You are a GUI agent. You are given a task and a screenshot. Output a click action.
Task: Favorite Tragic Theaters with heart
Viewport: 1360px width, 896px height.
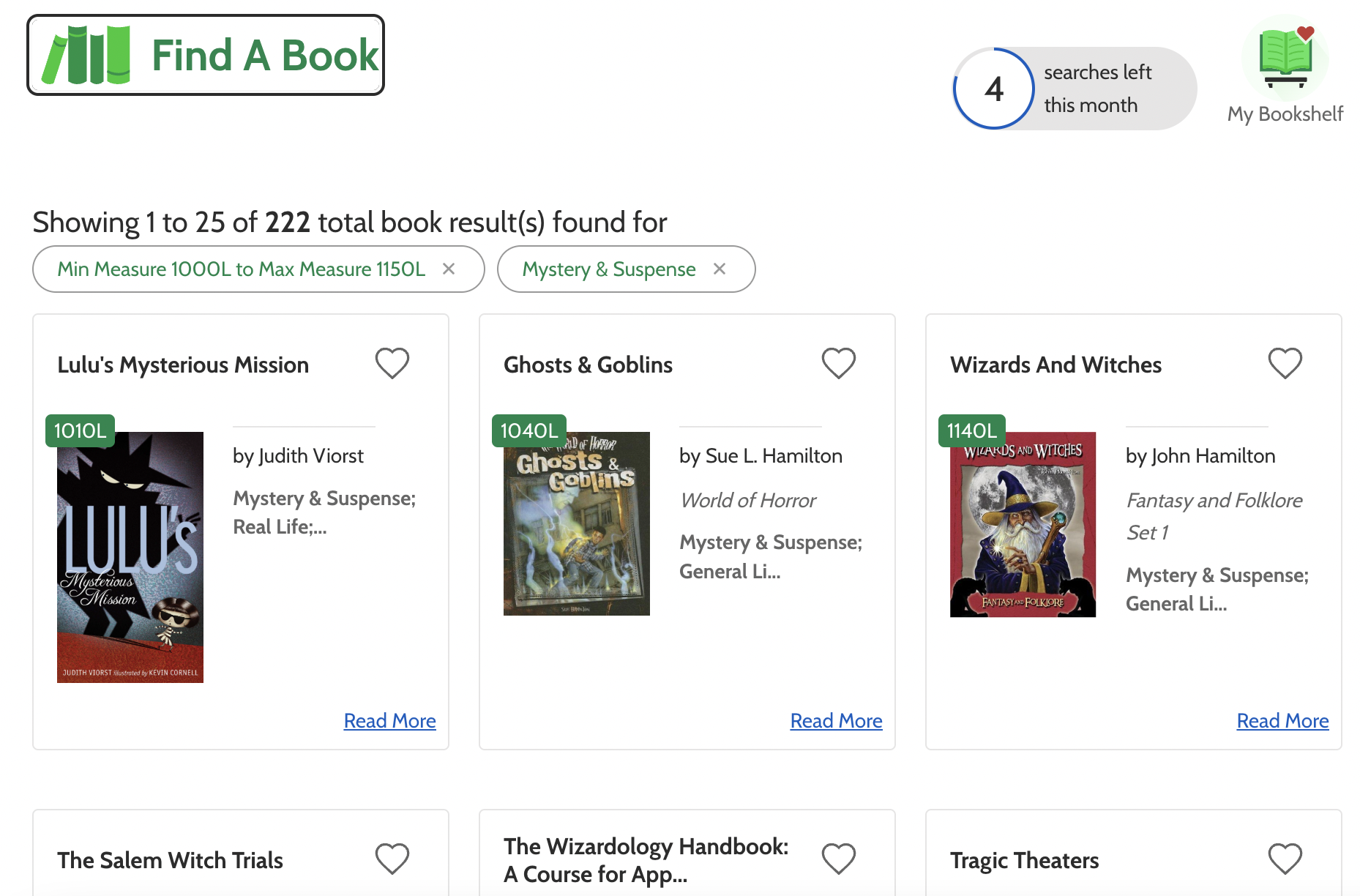pyautogui.click(x=1285, y=859)
